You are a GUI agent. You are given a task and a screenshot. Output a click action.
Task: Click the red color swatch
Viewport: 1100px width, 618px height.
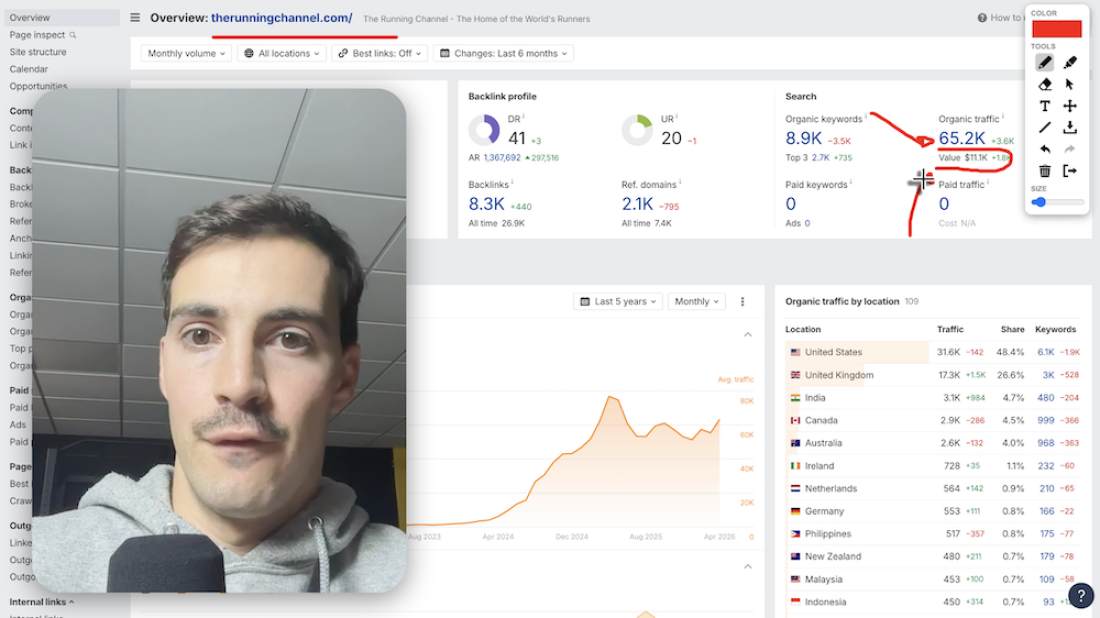[1057, 27]
